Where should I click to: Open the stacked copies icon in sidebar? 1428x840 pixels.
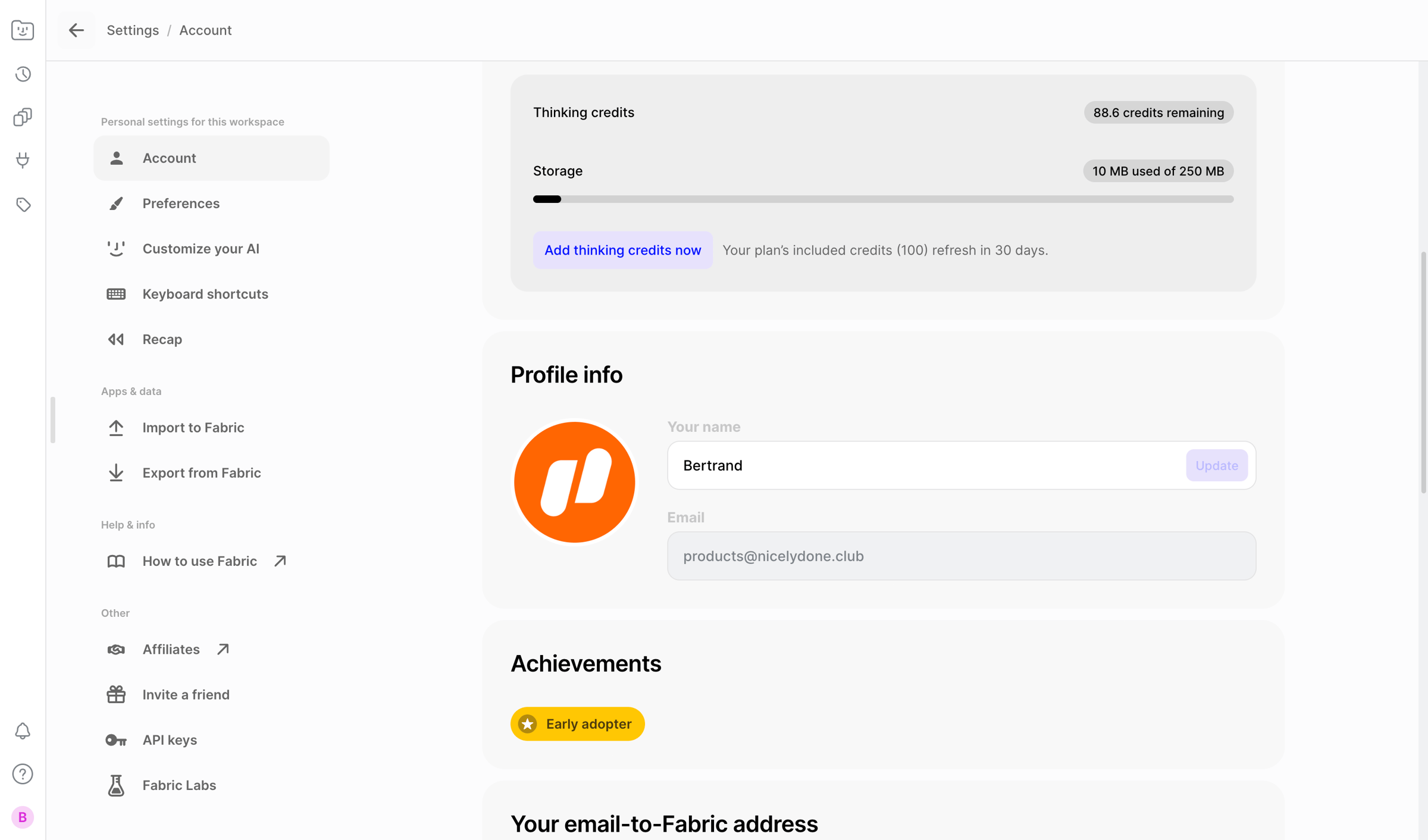[23, 117]
